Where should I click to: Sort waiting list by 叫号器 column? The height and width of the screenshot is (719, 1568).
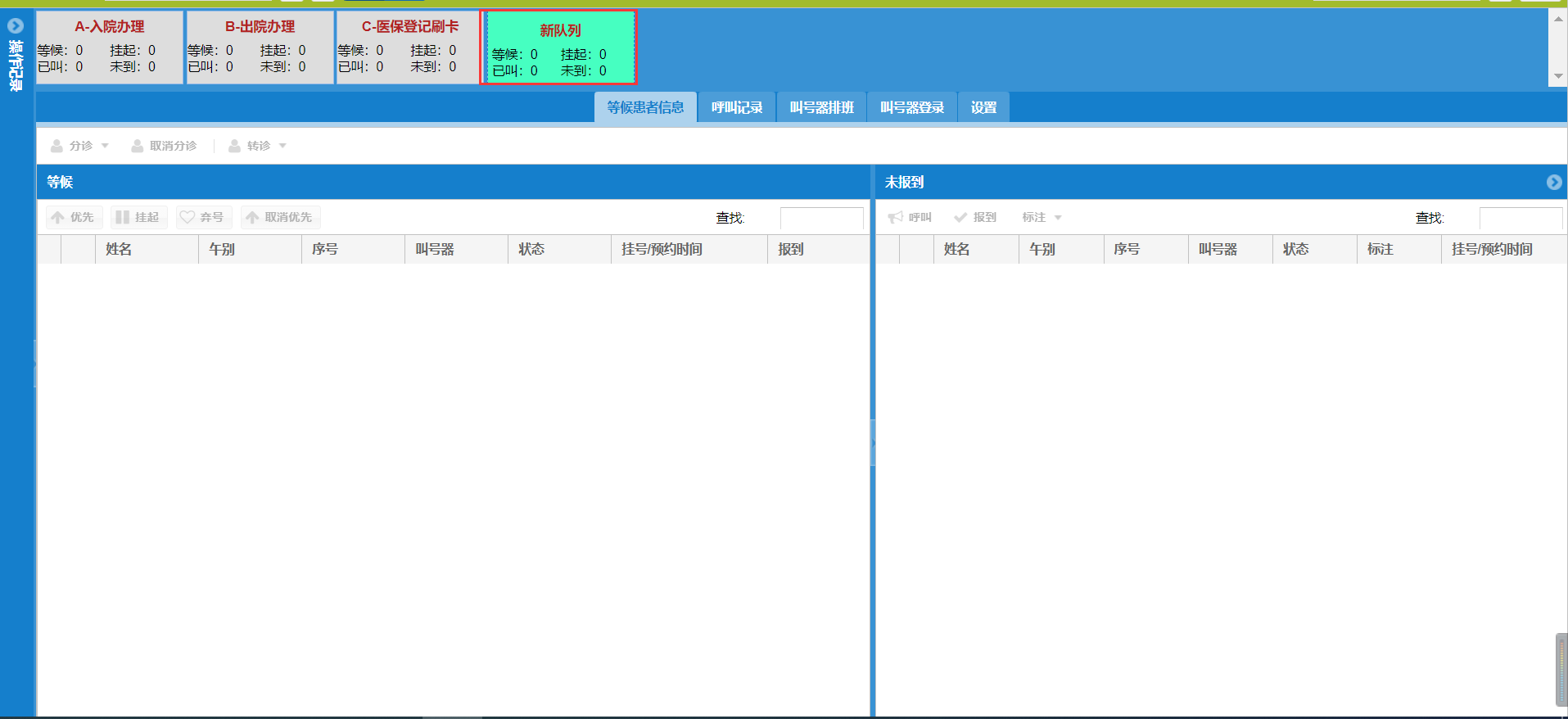click(x=456, y=249)
